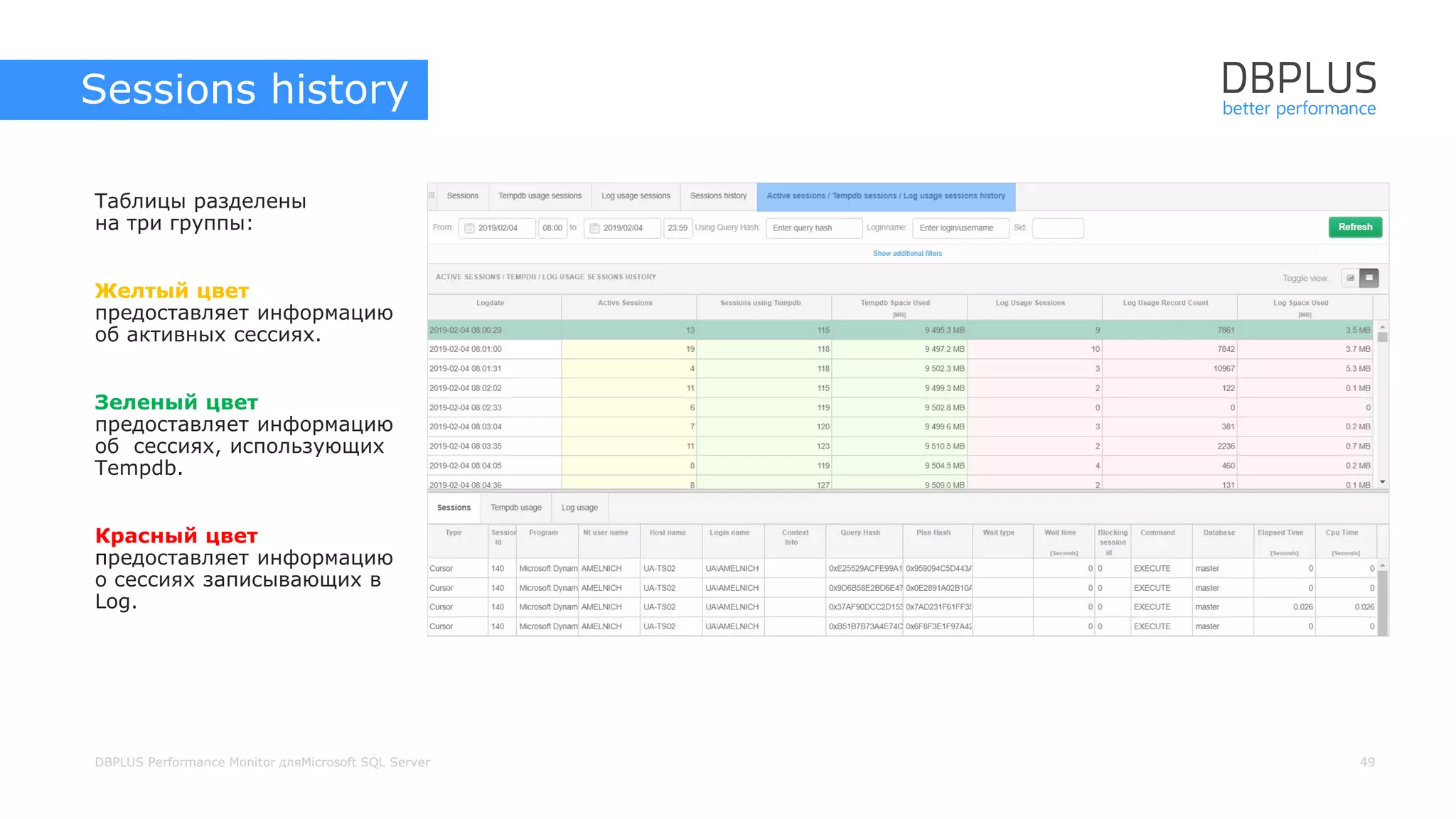Viewport: 1456px width, 819px height.
Task: Sort by Active Sessions column header
Action: pos(625,304)
